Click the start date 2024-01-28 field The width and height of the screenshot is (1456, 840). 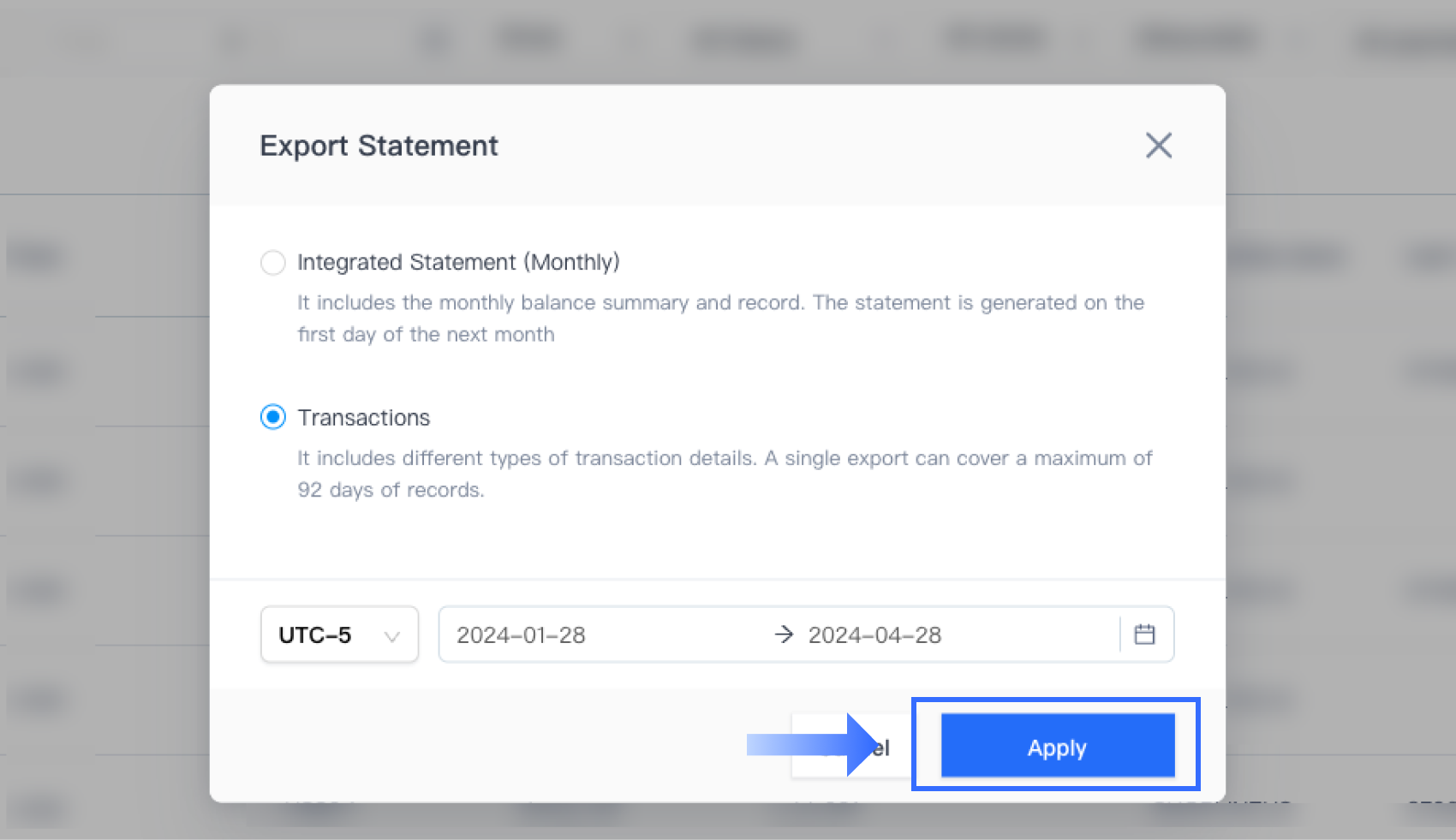[521, 634]
